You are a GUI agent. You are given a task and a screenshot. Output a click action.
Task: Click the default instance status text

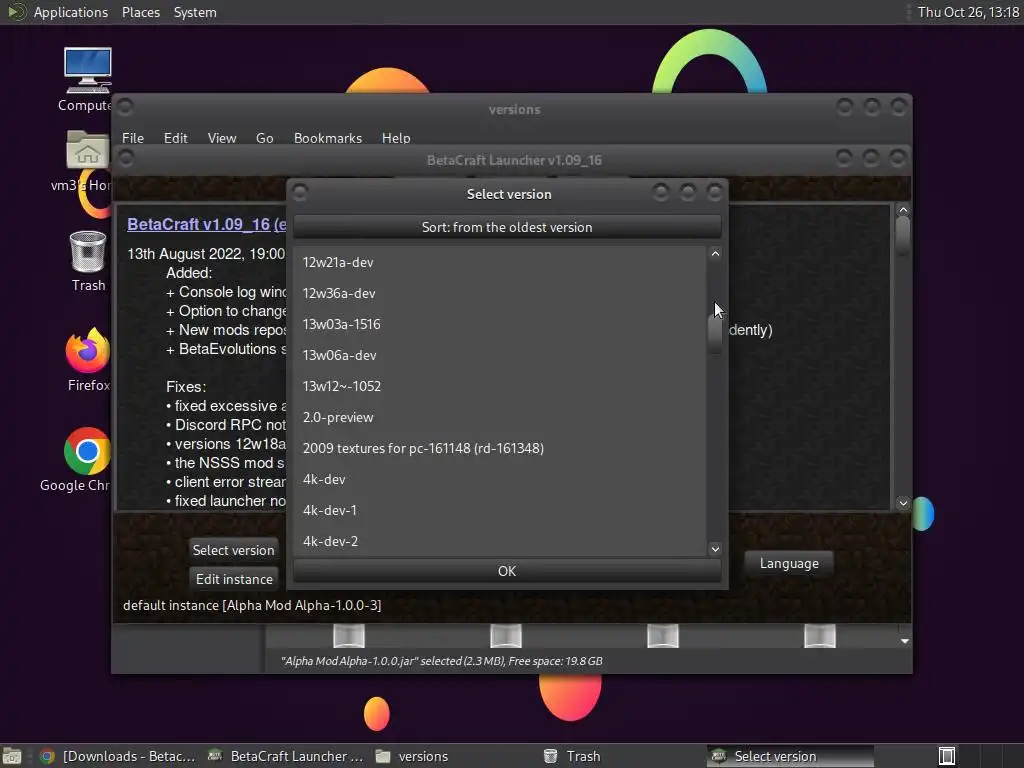tap(252, 605)
